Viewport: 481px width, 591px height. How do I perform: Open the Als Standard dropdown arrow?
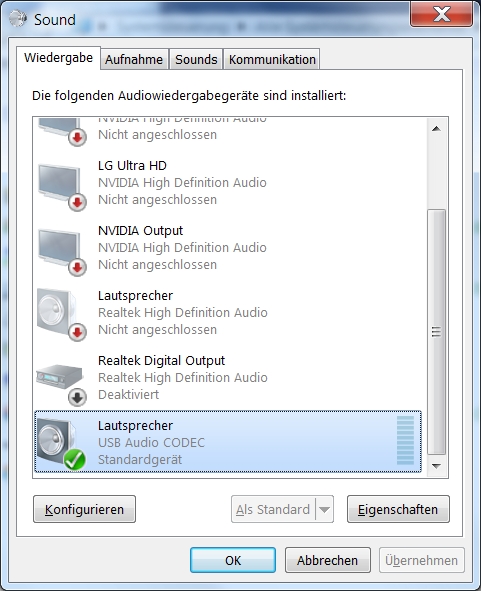(x=325, y=510)
